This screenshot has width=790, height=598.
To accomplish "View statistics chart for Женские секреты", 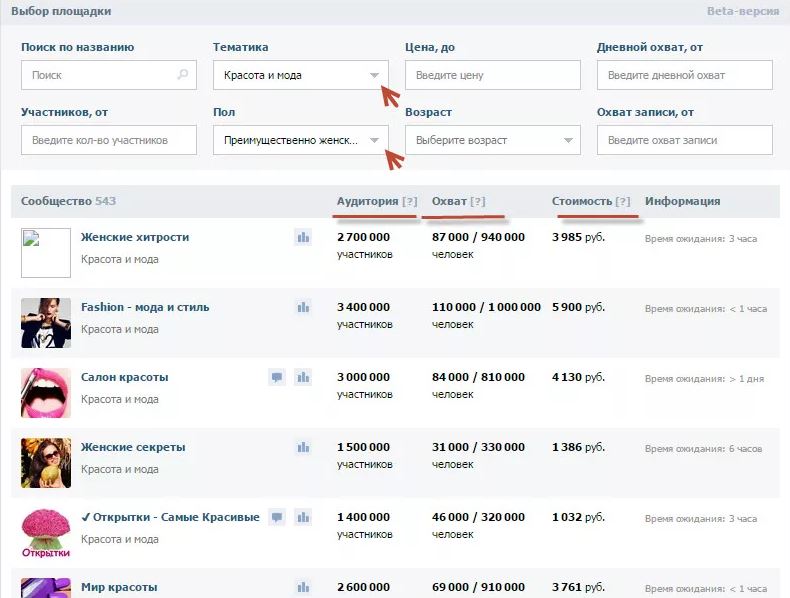I will (303, 447).
